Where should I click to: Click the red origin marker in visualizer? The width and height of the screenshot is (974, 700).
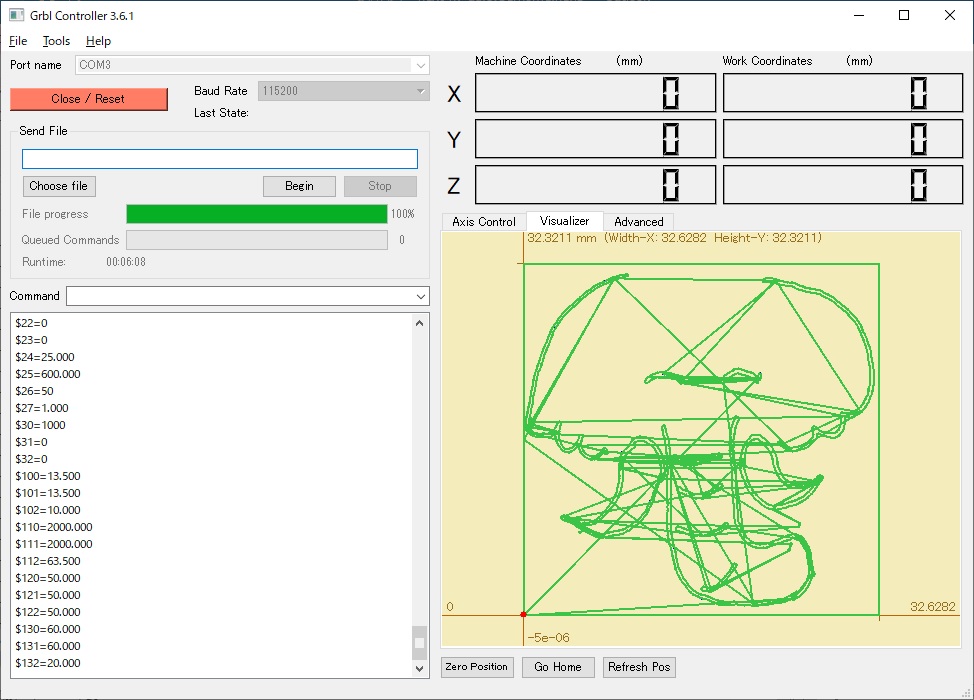pos(524,614)
